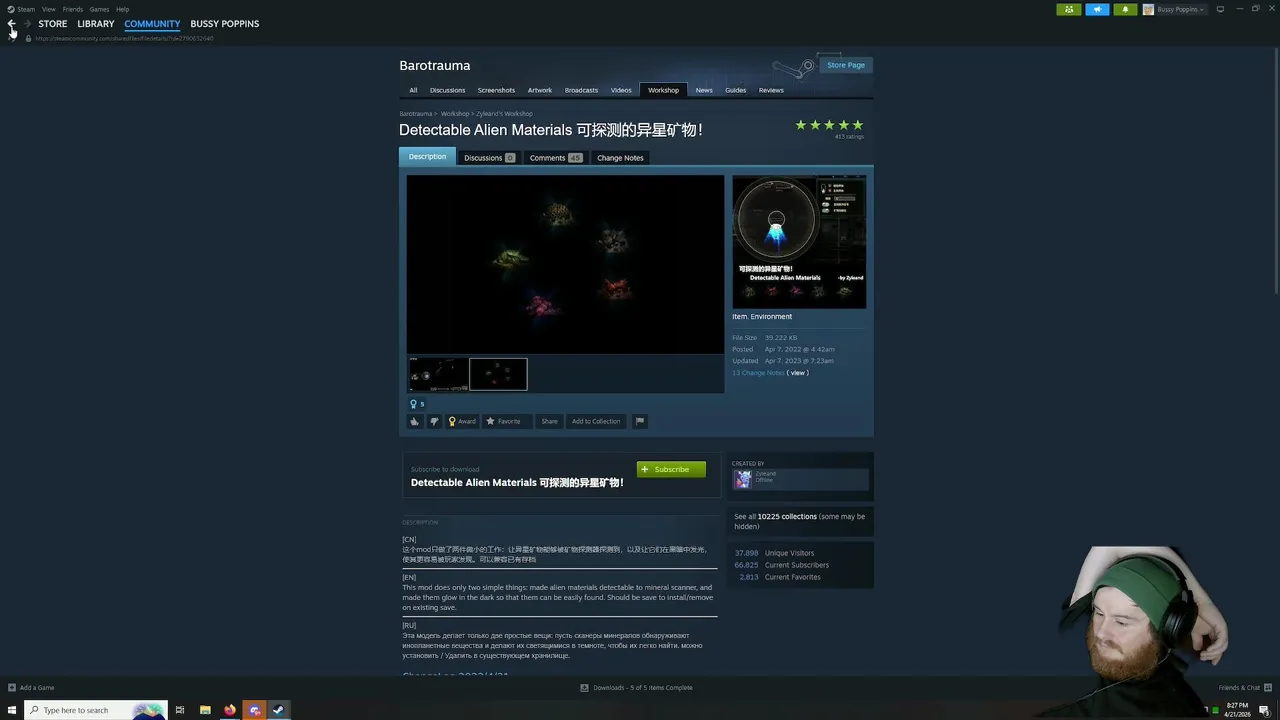Screen dimensions: 1280x720
Task: Select the second preview thumbnail
Action: tap(498, 374)
